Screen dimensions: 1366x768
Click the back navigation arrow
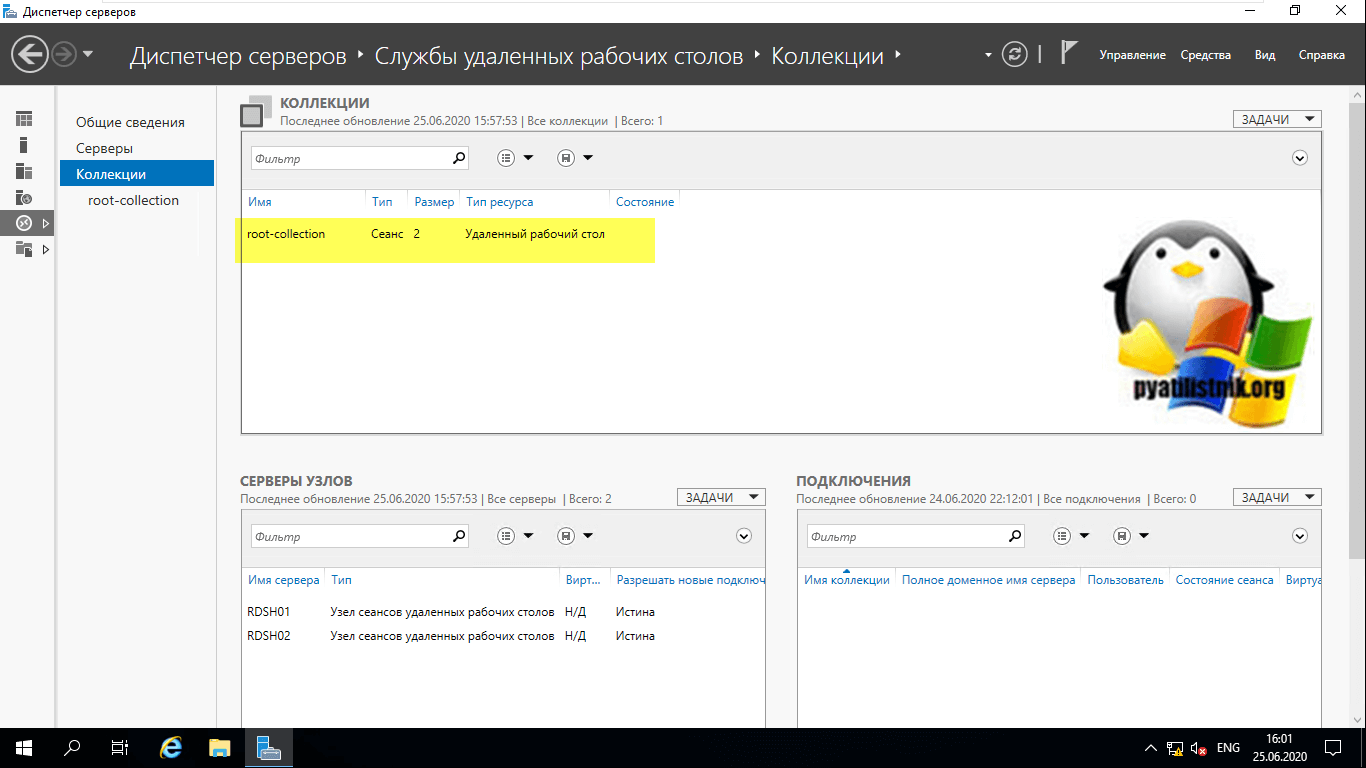coord(31,54)
